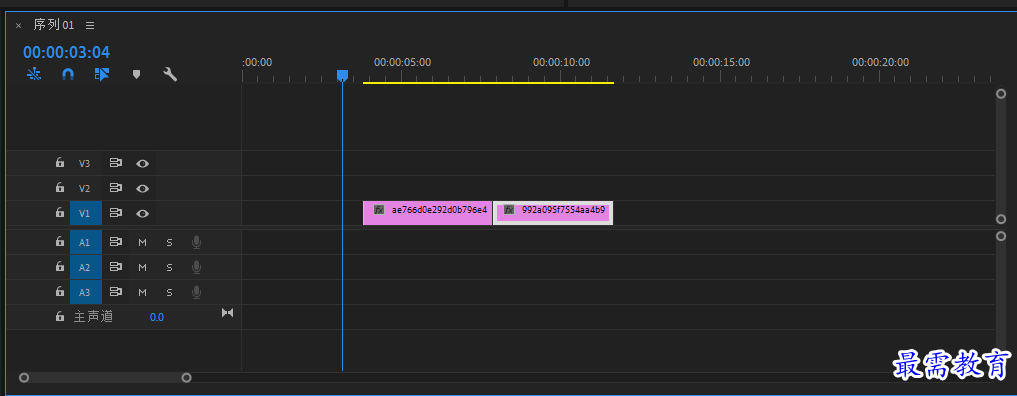Target video track V3
Image resolution: width=1017 pixels, height=396 pixels.
[x=85, y=163]
